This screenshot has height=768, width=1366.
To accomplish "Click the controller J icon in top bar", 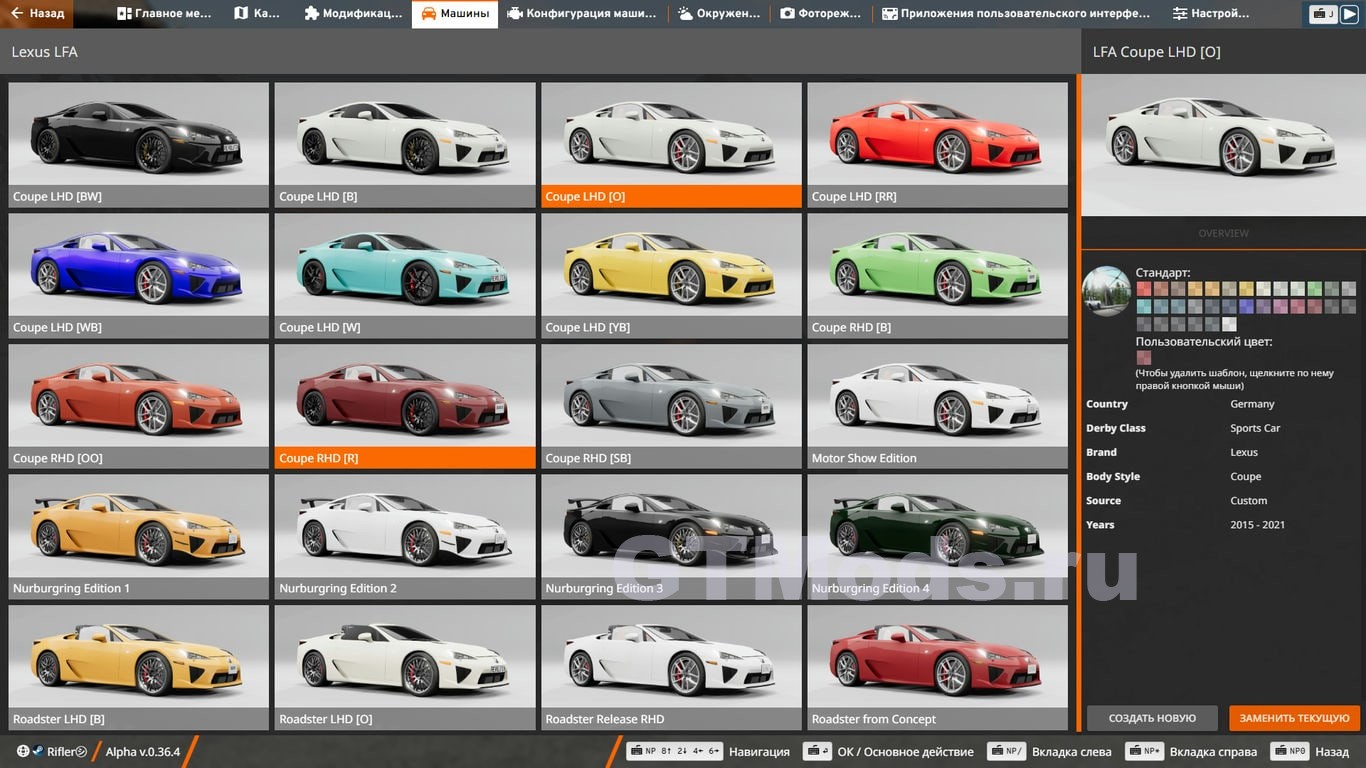I will click(1324, 14).
